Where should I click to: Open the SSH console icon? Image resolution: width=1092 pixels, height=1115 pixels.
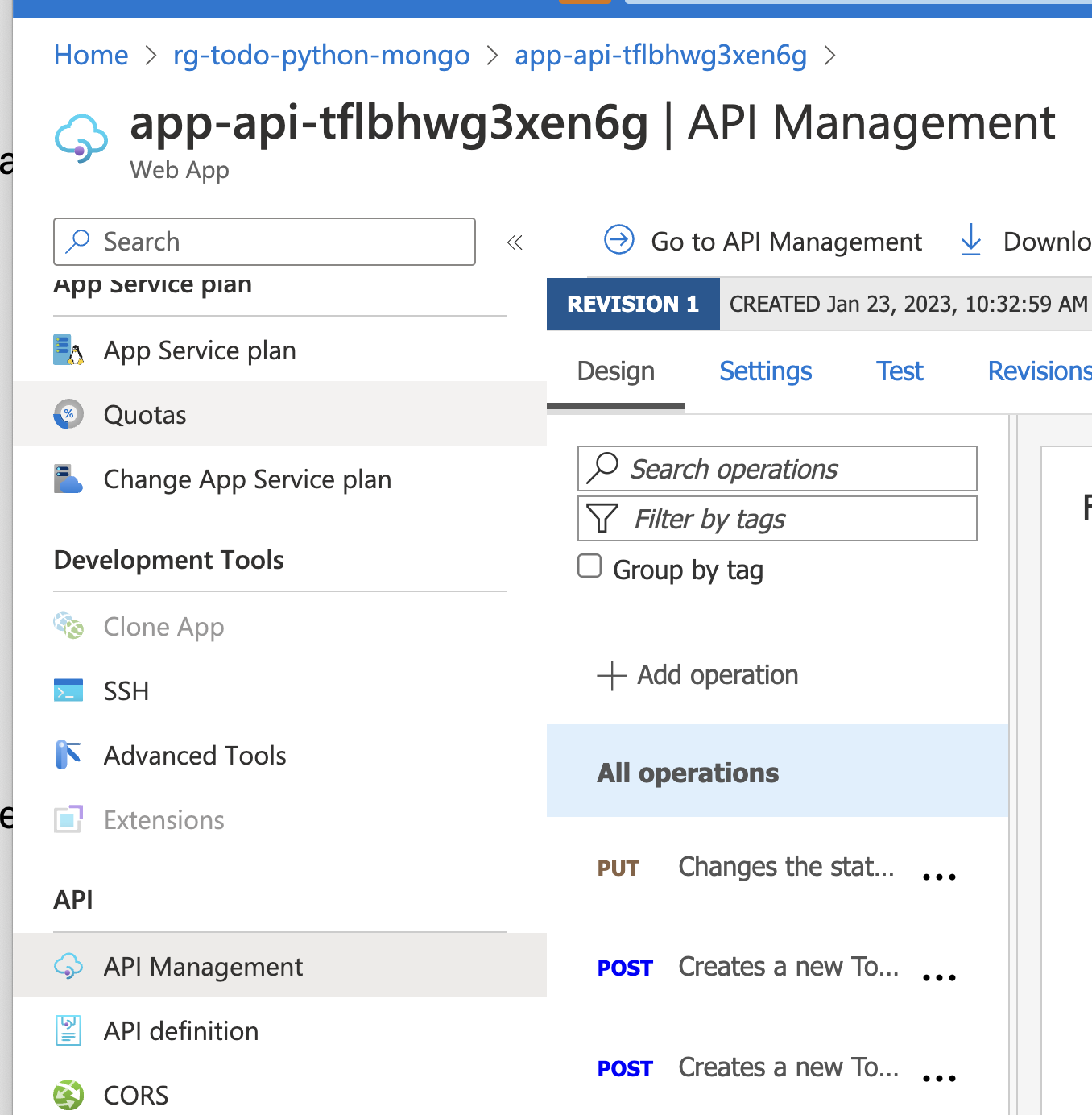68,690
